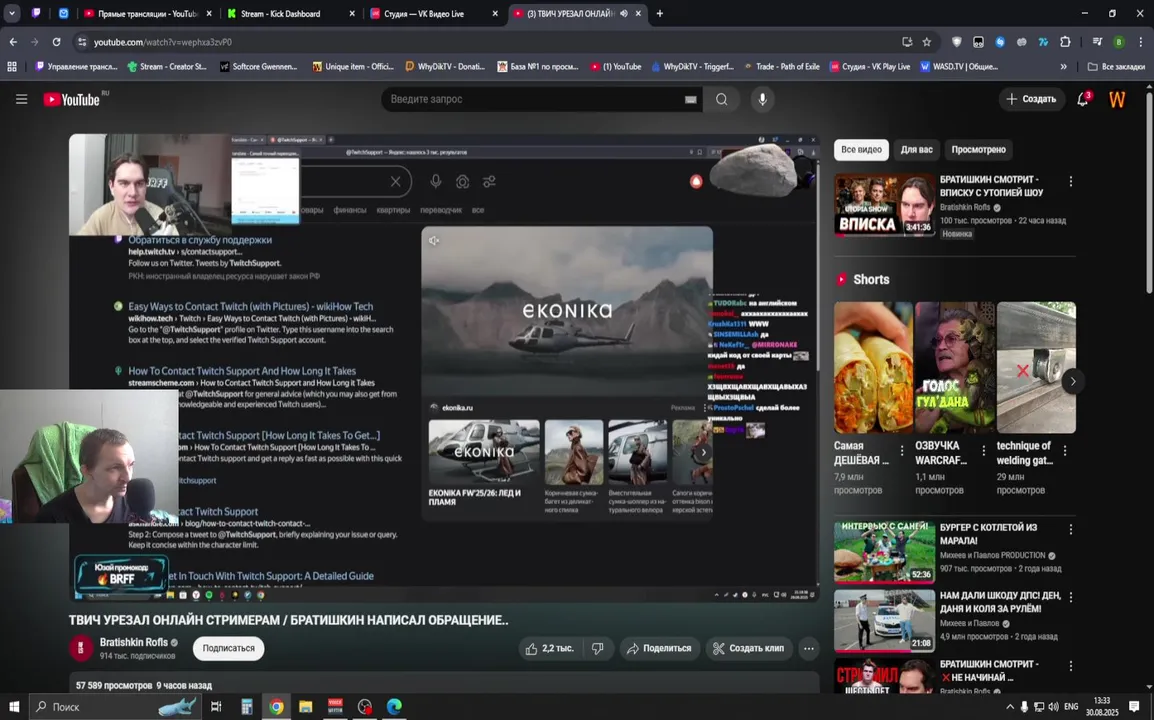Show next Shorts with the arrow

point(1072,381)
